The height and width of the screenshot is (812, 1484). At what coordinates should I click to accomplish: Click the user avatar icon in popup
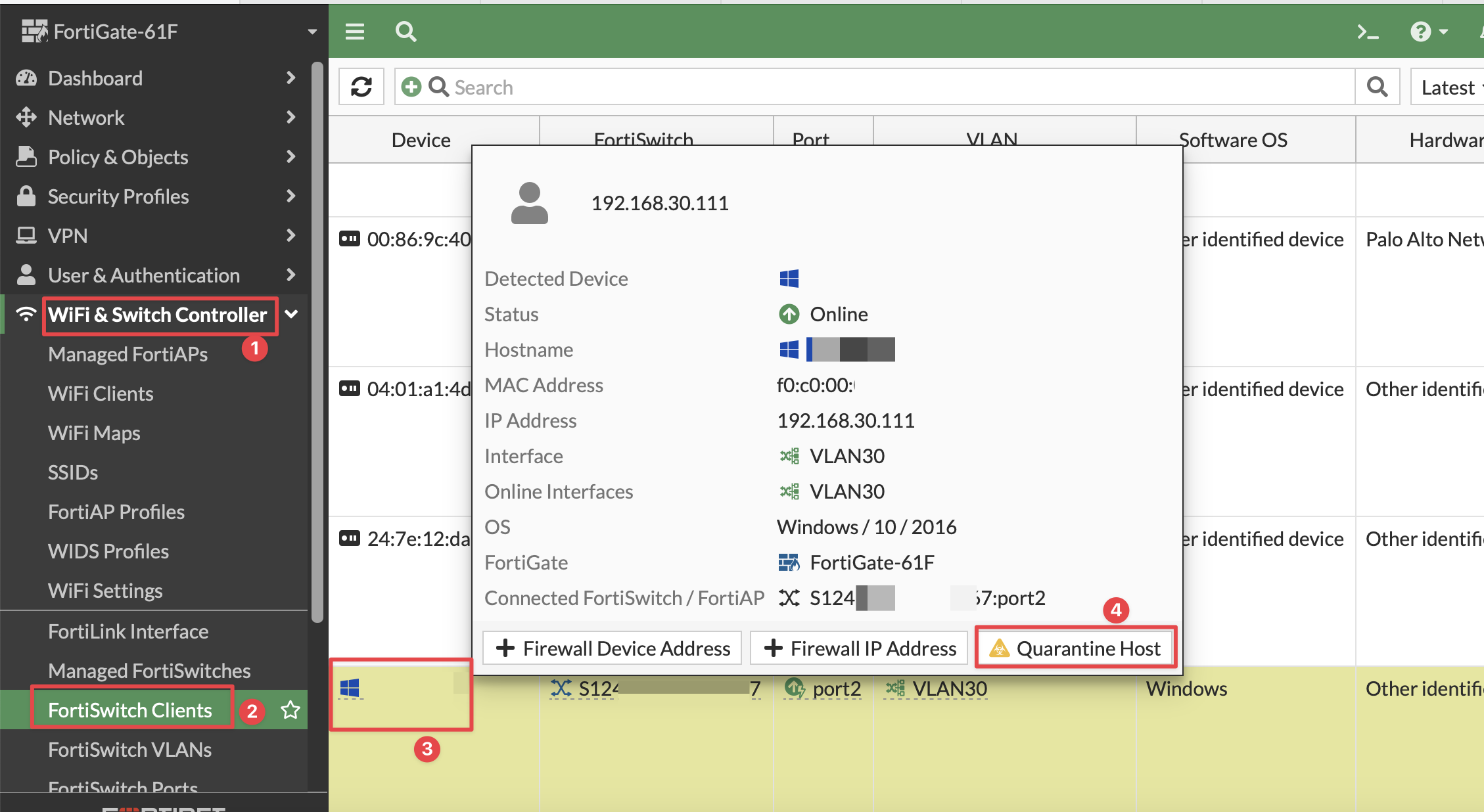530,203
